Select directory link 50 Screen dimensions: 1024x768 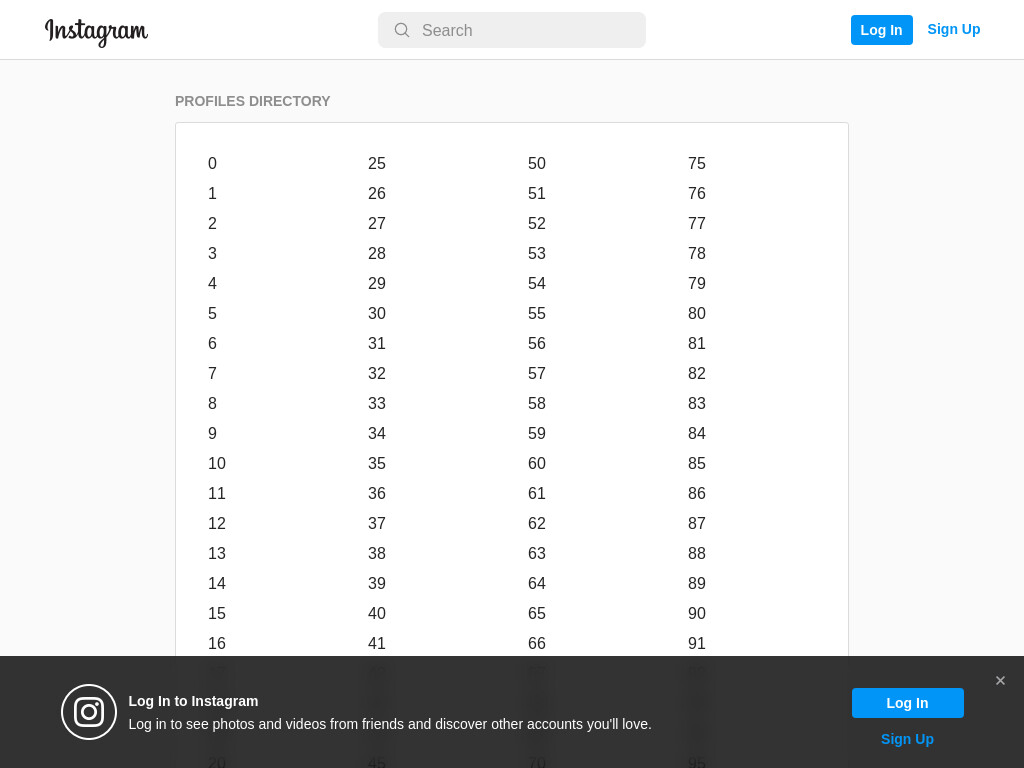537,163
